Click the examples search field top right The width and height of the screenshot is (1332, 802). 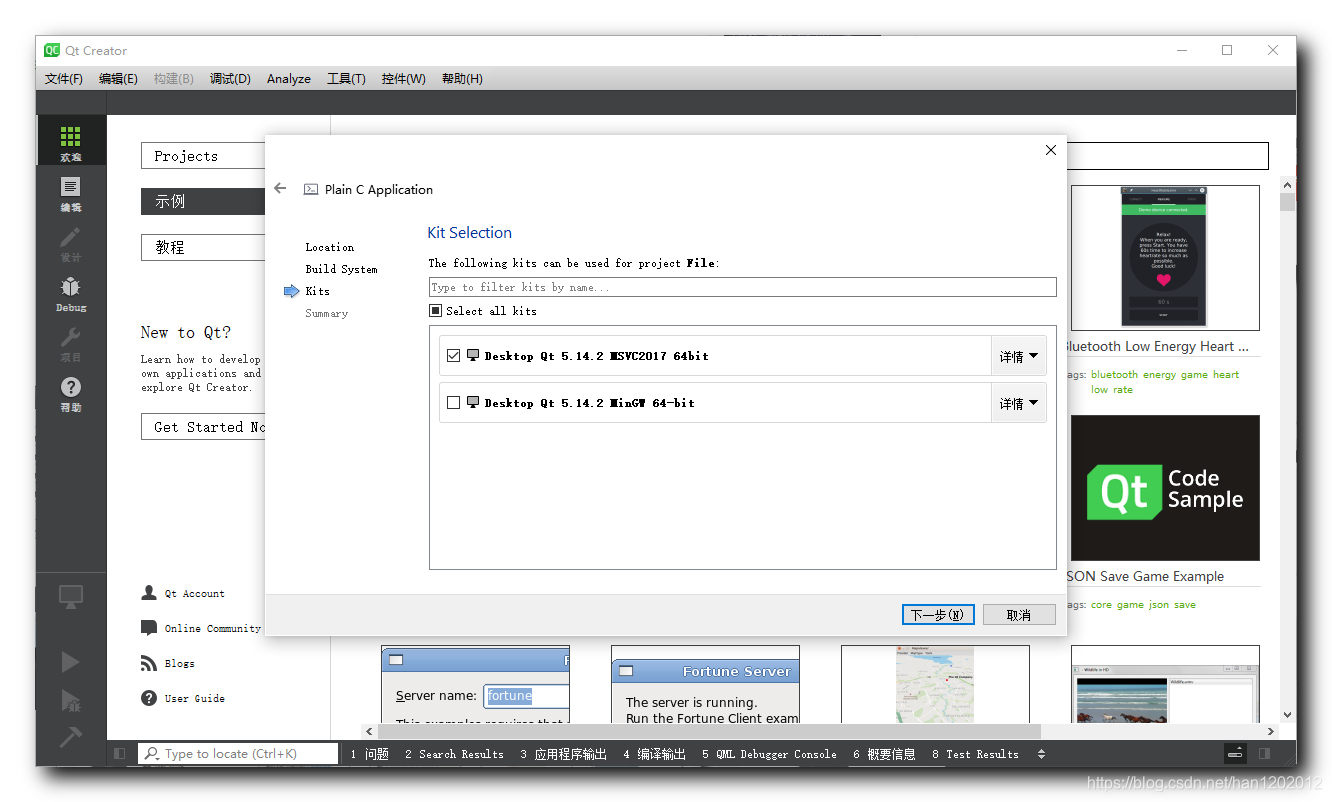1168,156
